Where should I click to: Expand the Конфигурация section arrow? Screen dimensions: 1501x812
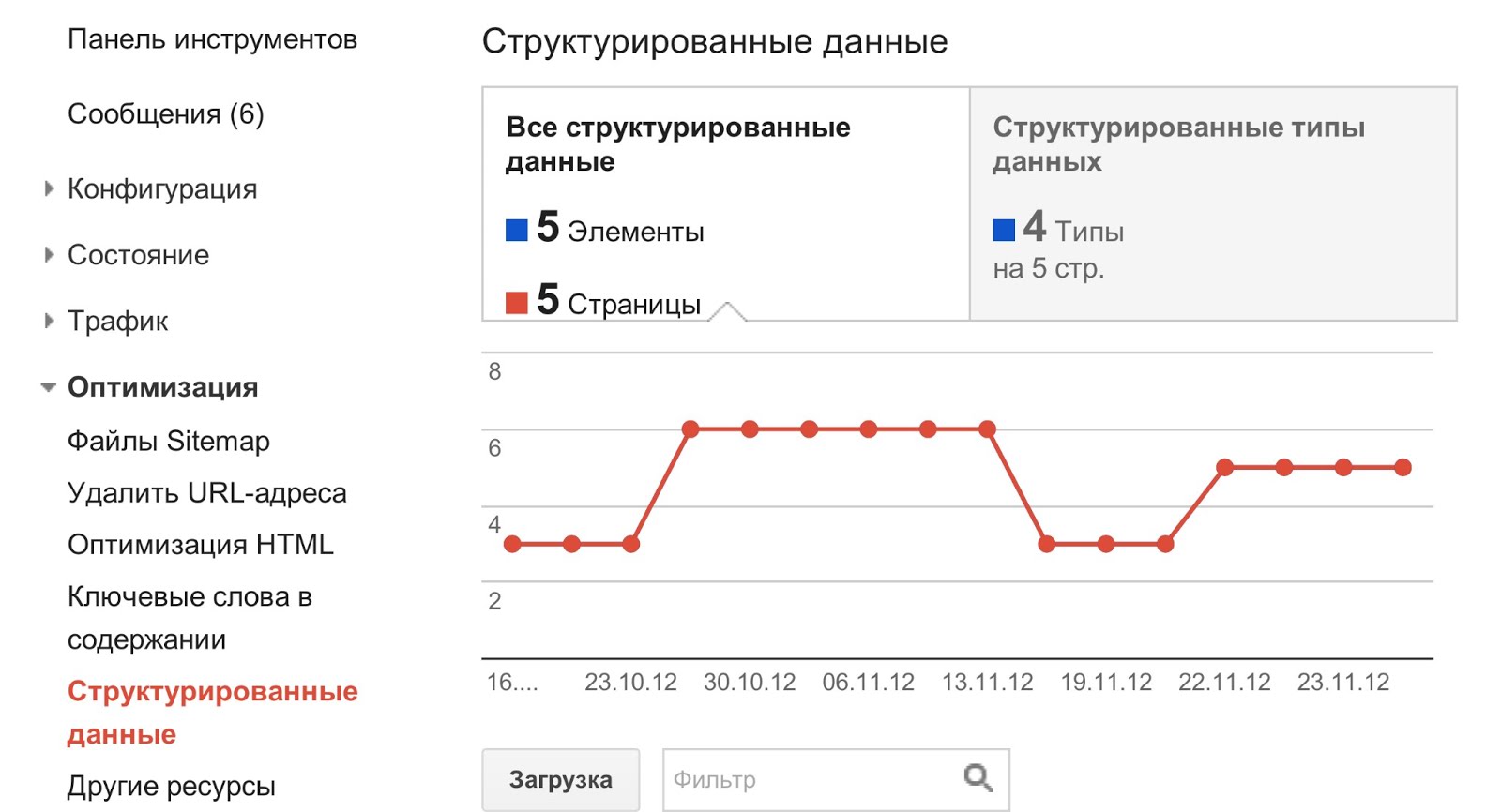coord(49,188)
